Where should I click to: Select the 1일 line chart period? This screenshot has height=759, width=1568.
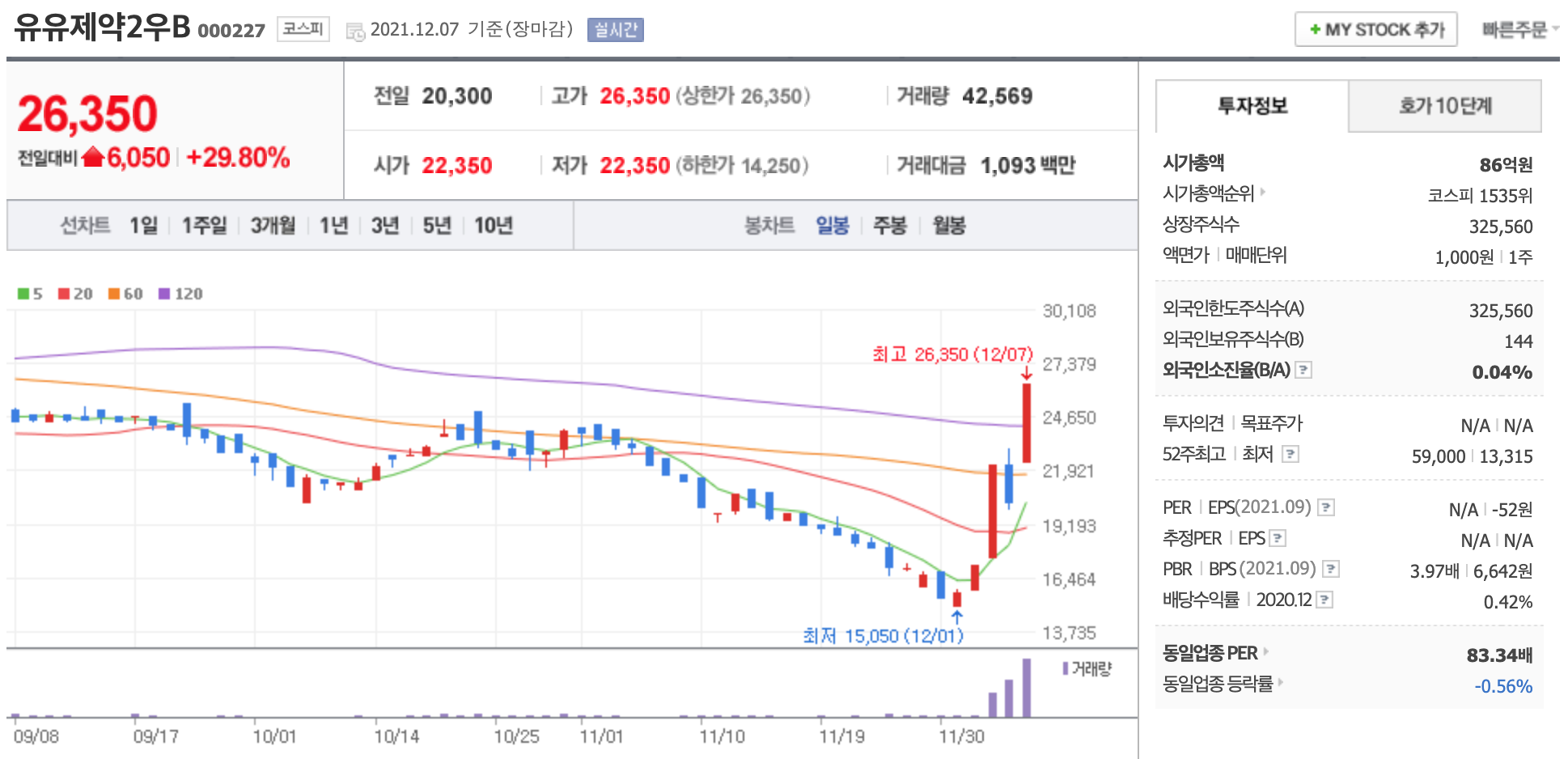click(143, 225)
